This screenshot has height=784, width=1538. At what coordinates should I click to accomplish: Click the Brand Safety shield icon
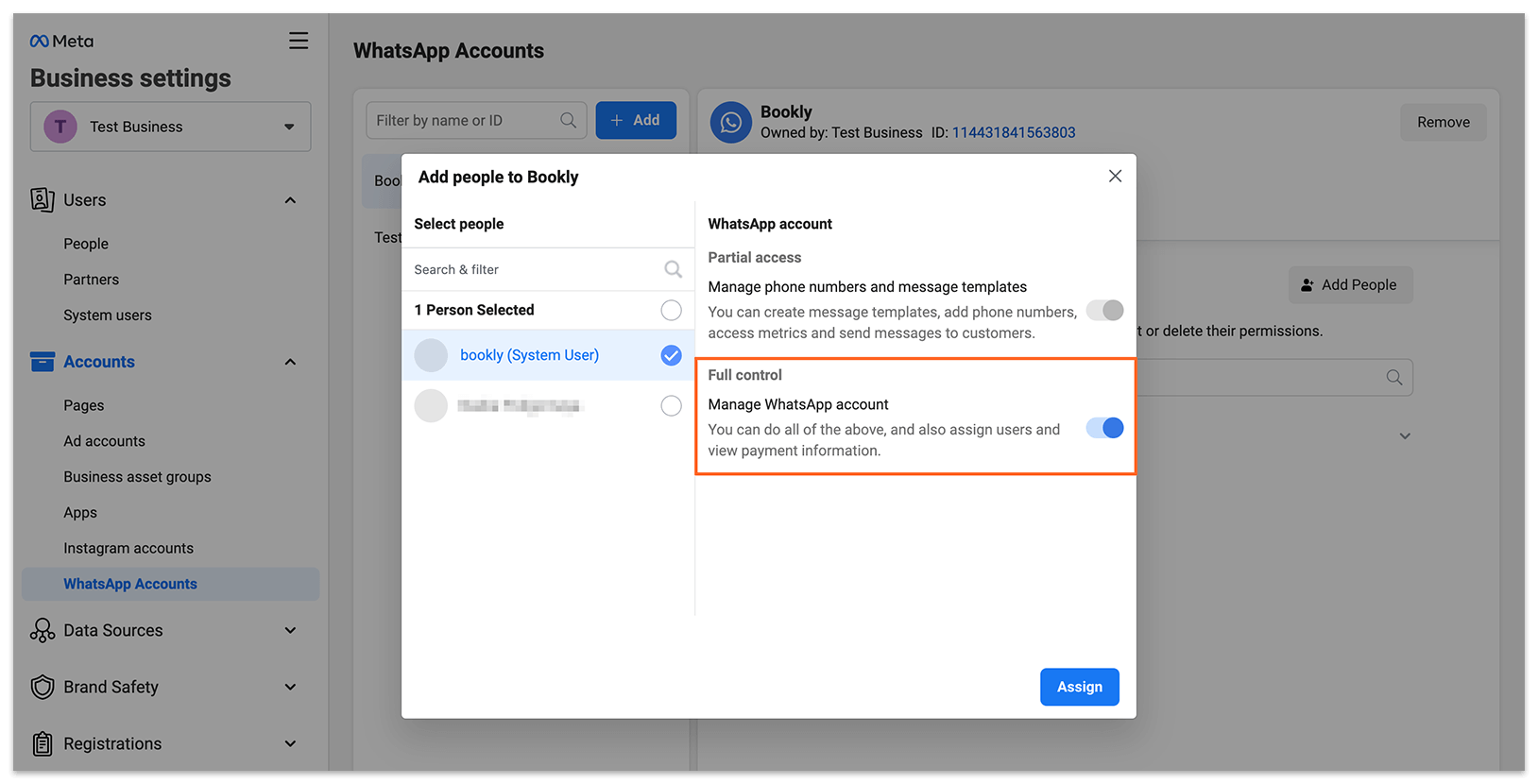click(43, 687)
